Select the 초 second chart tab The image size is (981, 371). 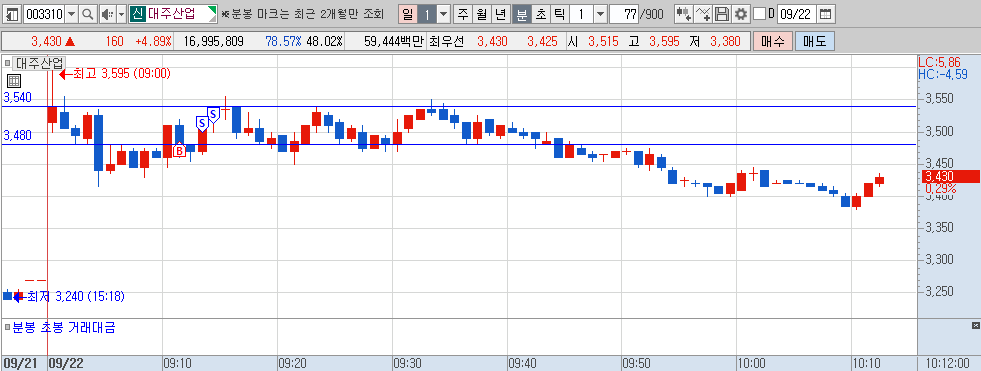click(x=541, y=14)
